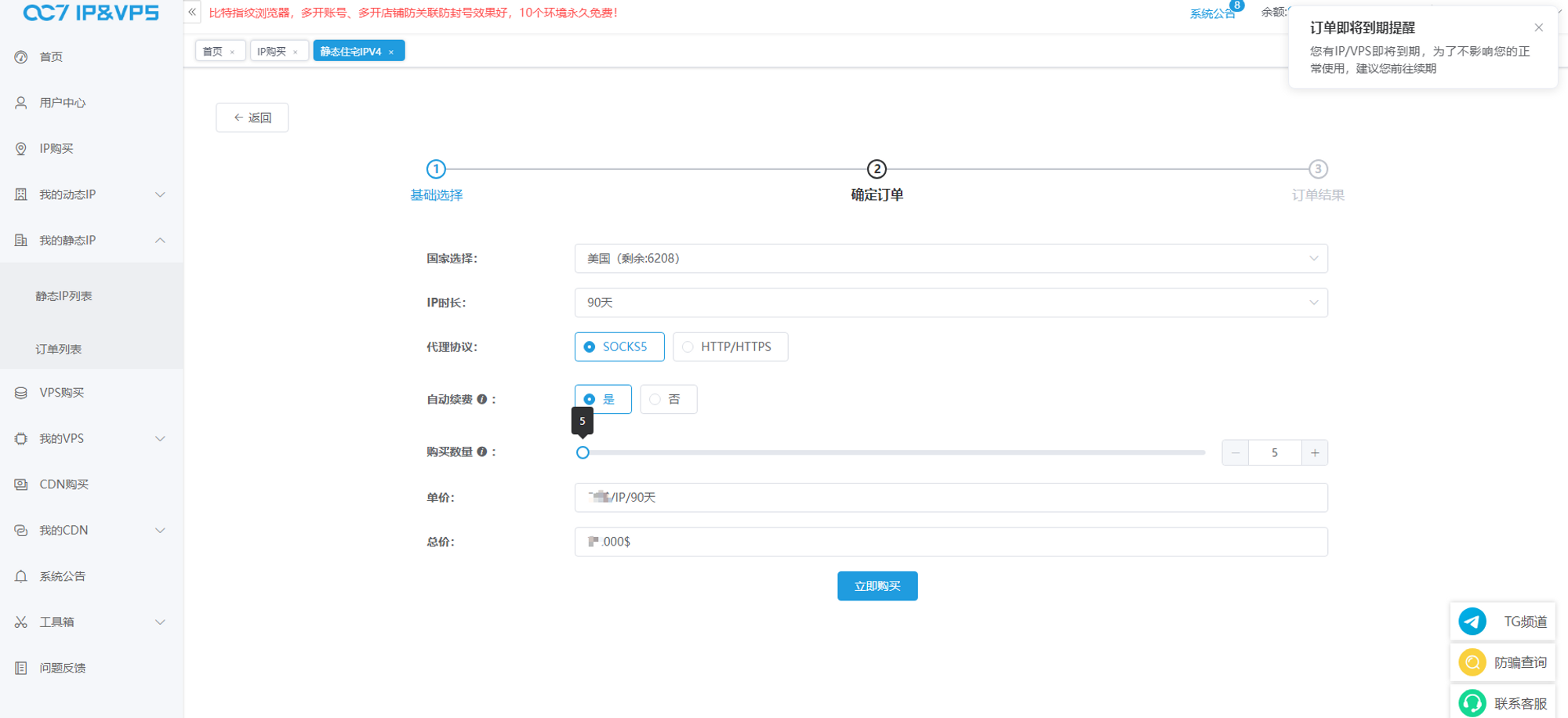Screen dimensions: 1568x718
Task: Open CDN购买 in the sidebar
Action: coord(63,484)
